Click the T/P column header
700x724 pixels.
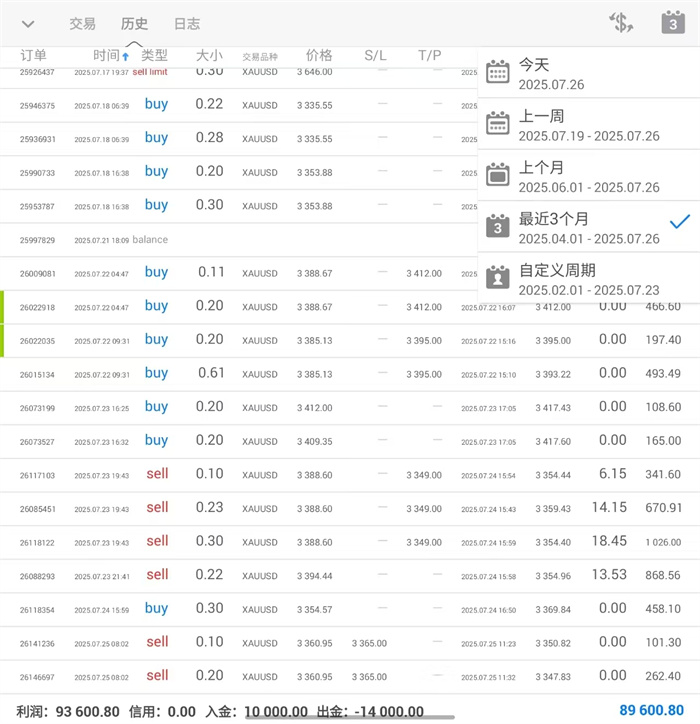(430, 56)
